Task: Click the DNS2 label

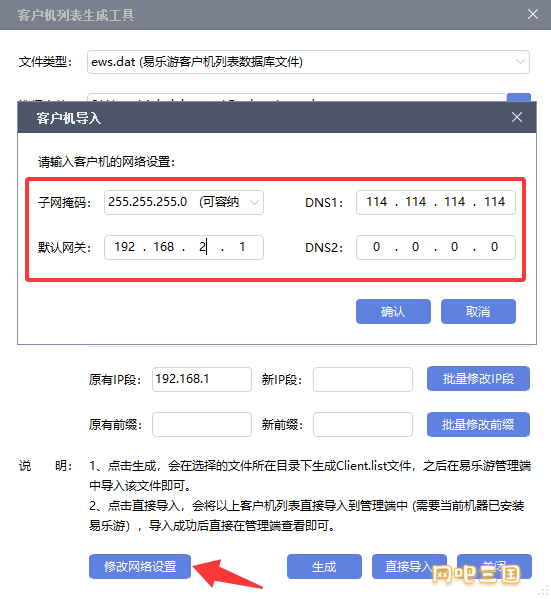Action: 324,248
